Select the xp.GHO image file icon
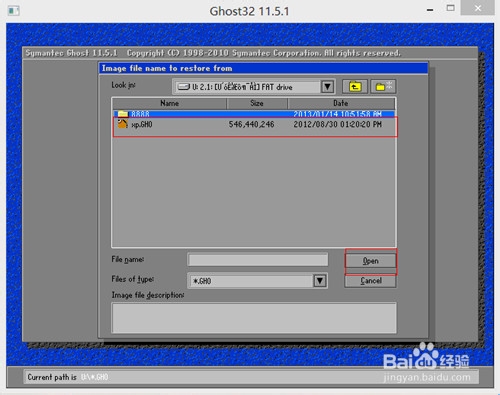 click(x=122, y=124)
